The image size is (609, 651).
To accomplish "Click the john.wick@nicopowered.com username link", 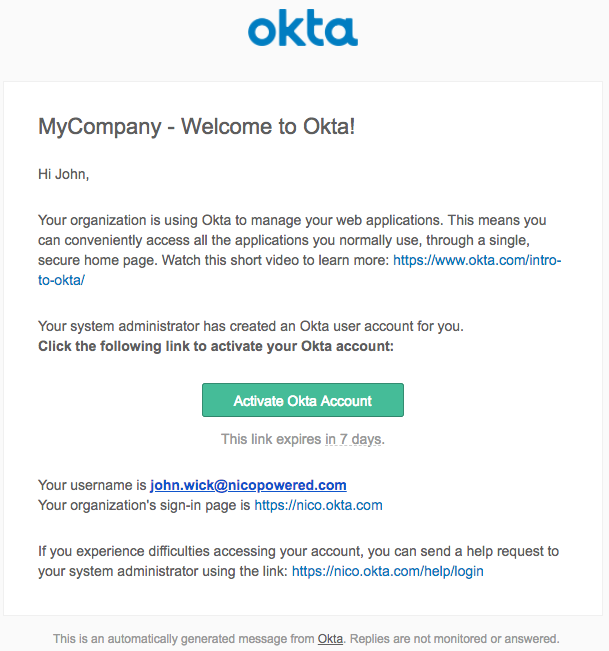I will pos(248,485).
